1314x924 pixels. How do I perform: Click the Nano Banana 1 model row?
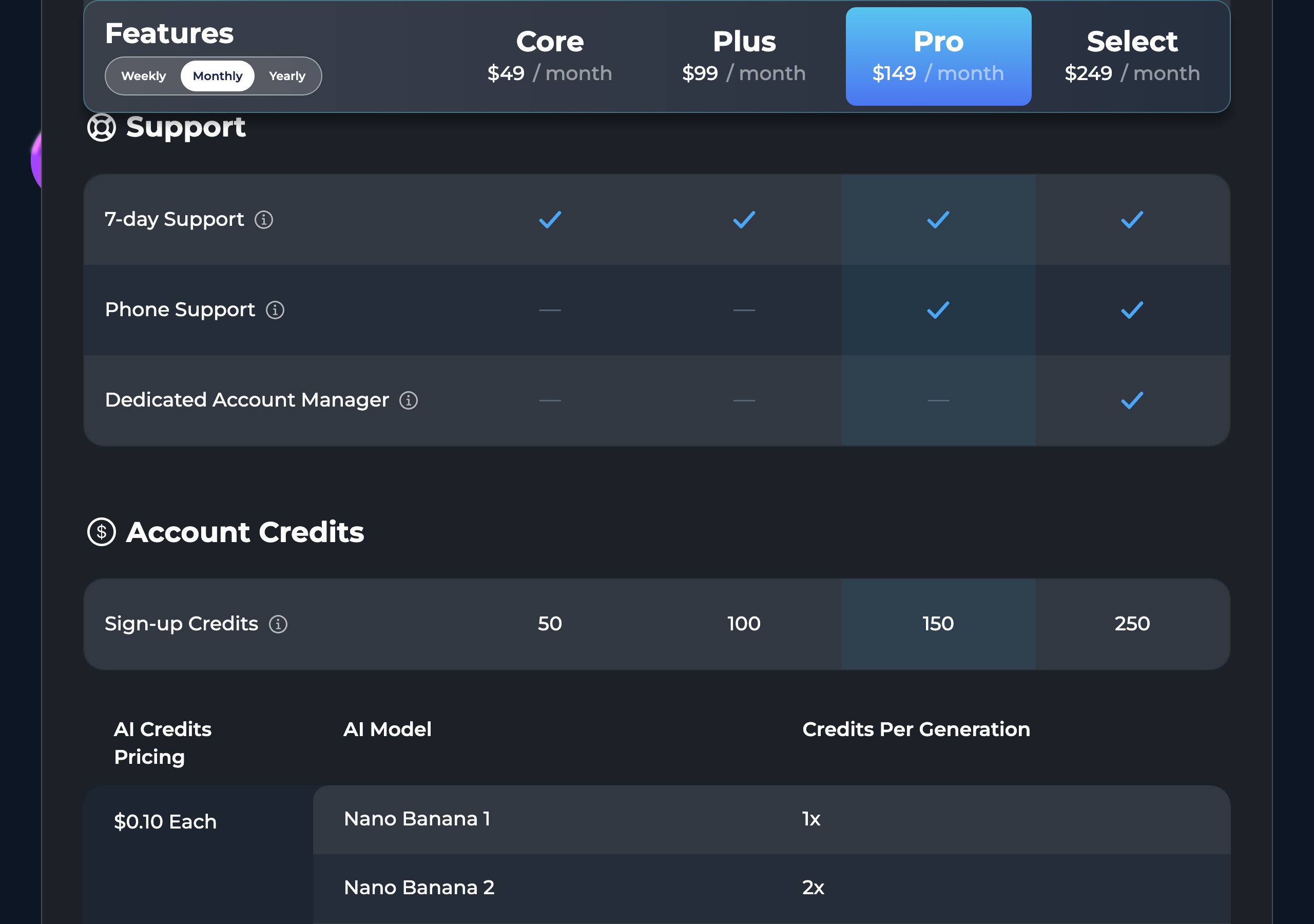point(771,820)
